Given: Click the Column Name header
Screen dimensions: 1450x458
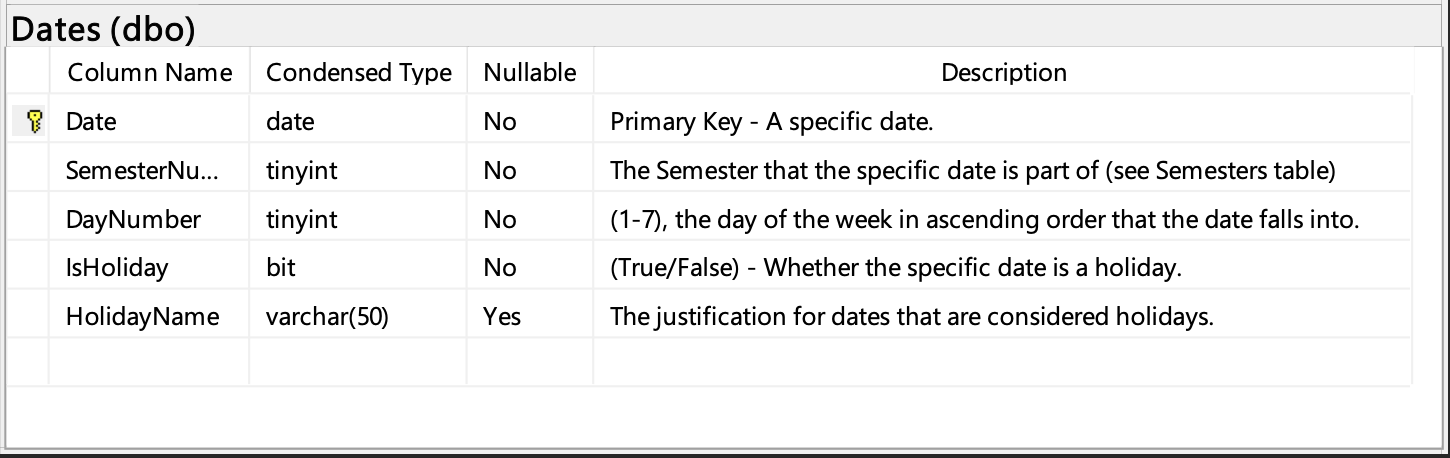Looking at the screenshot, I should click(149, 72).
